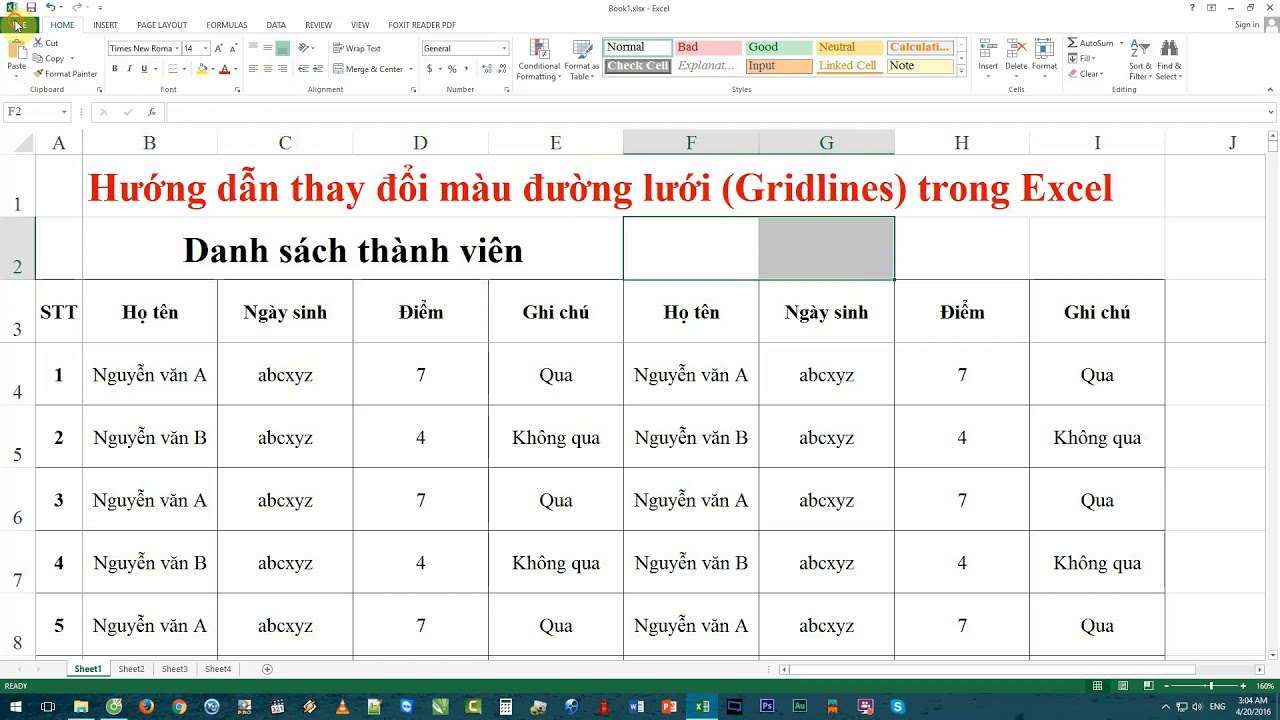The image size is (1280, 720).
Task: Apply Percent Style format
Action: (452, 69)
